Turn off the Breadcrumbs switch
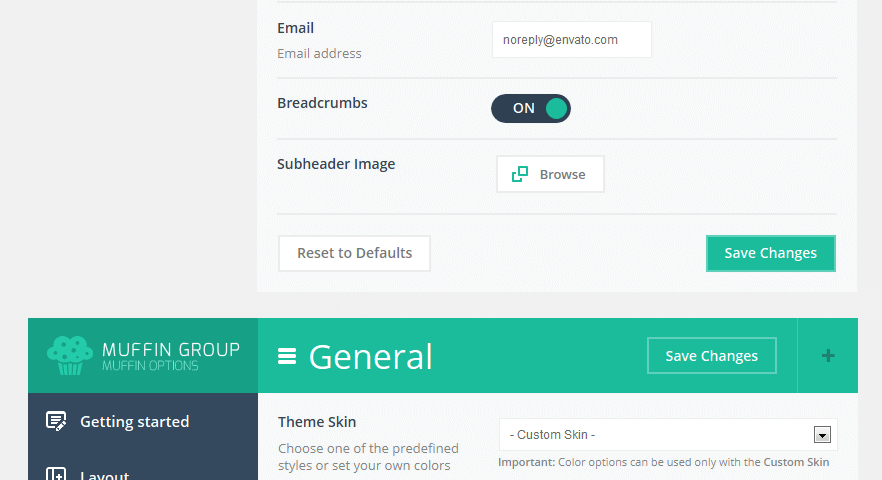Image resolution: width=882 pixels, height=480 pixels. [x=530, y=108]
